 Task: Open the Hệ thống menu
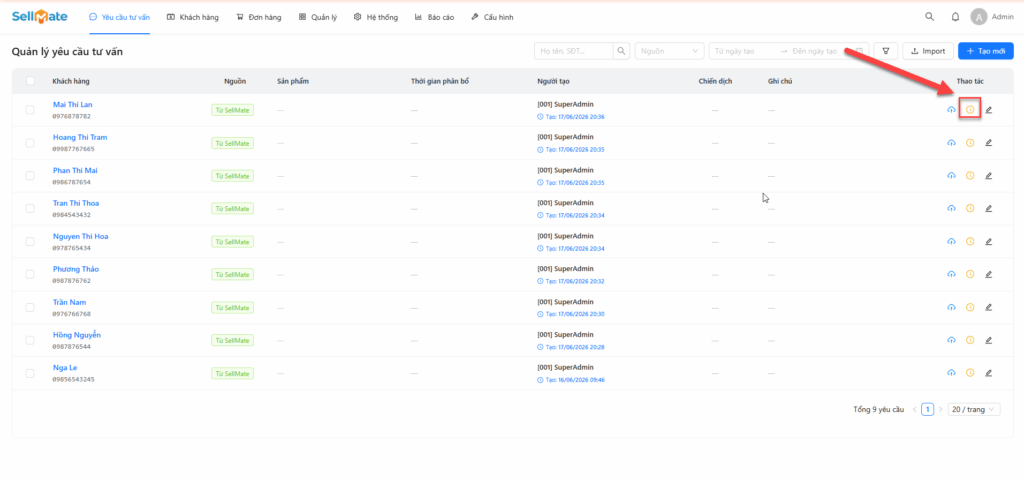[376, 18]
